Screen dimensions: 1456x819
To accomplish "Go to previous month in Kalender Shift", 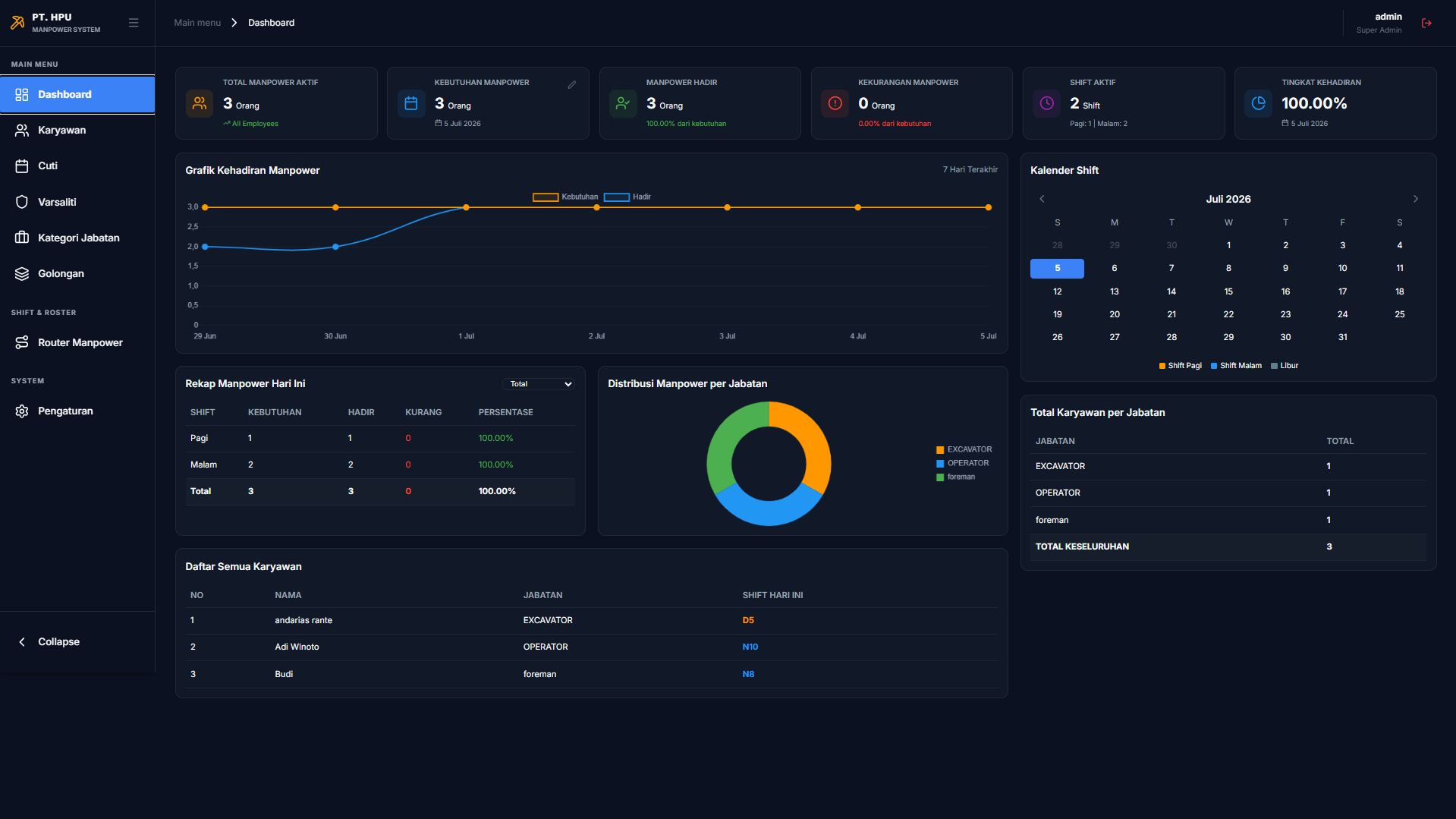I will click(x=1042, y=199).
